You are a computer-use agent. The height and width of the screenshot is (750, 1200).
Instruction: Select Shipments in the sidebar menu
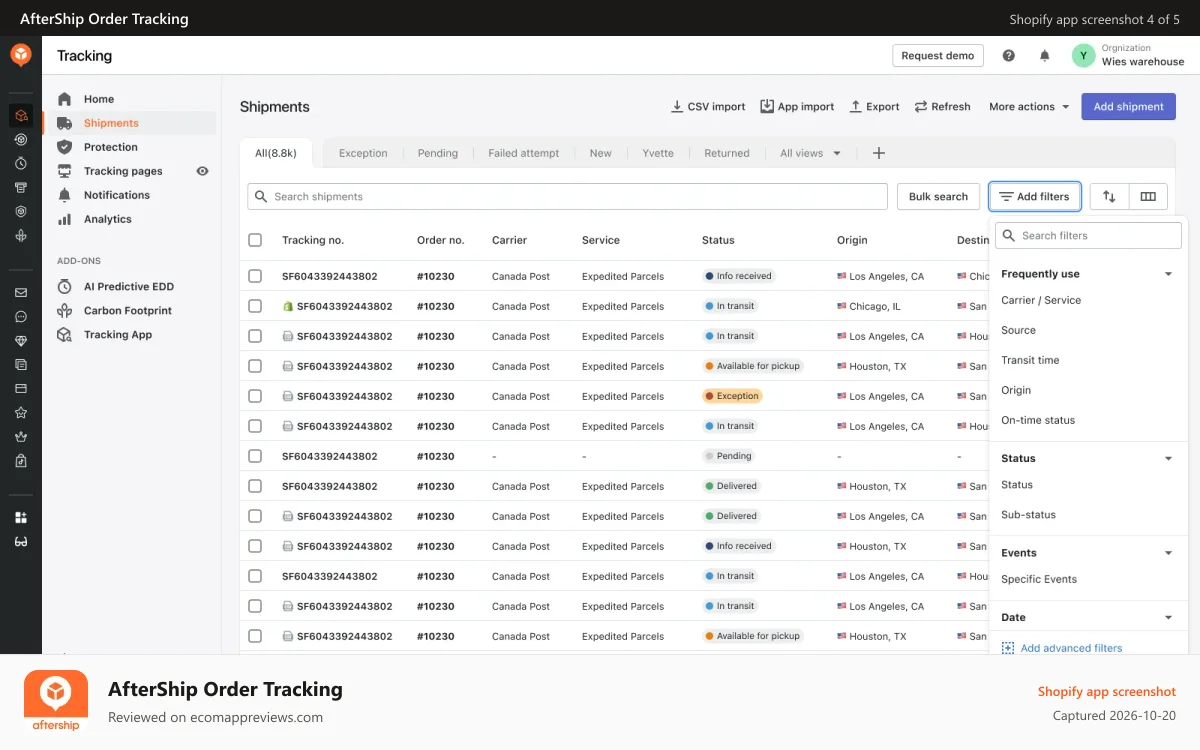129,123
